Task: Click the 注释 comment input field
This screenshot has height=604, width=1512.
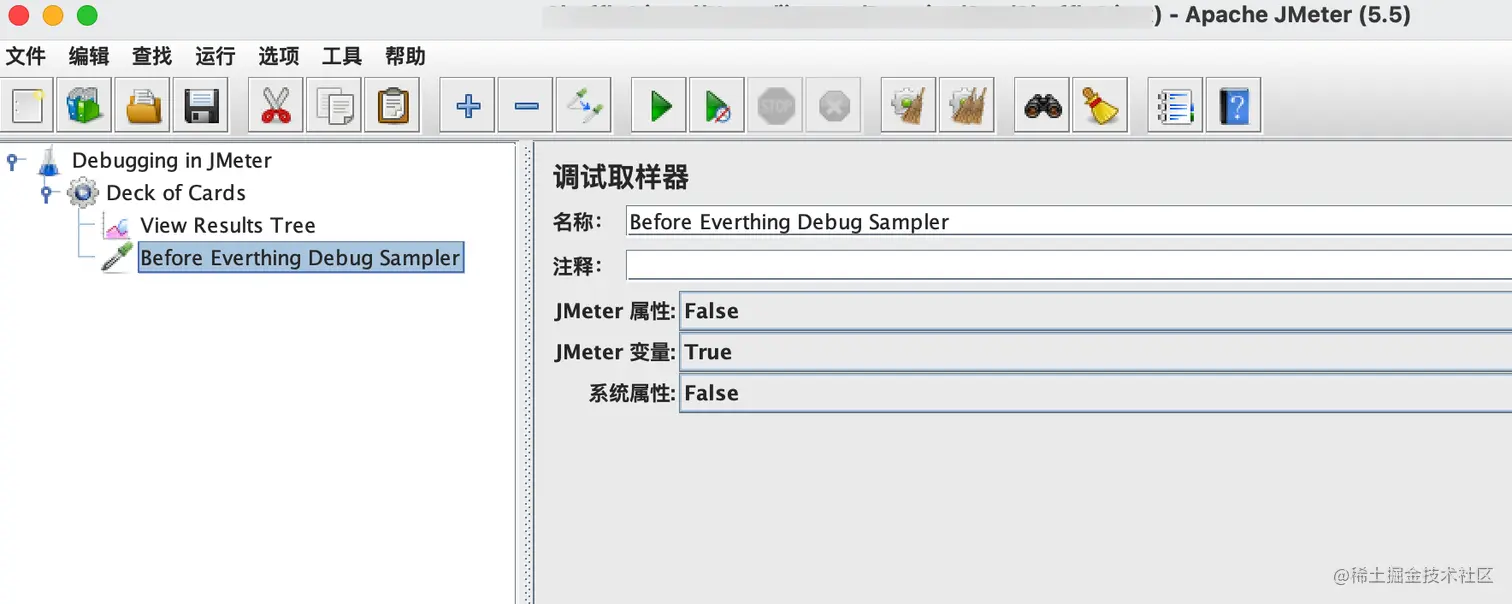Action: [x=1069, y=266]
